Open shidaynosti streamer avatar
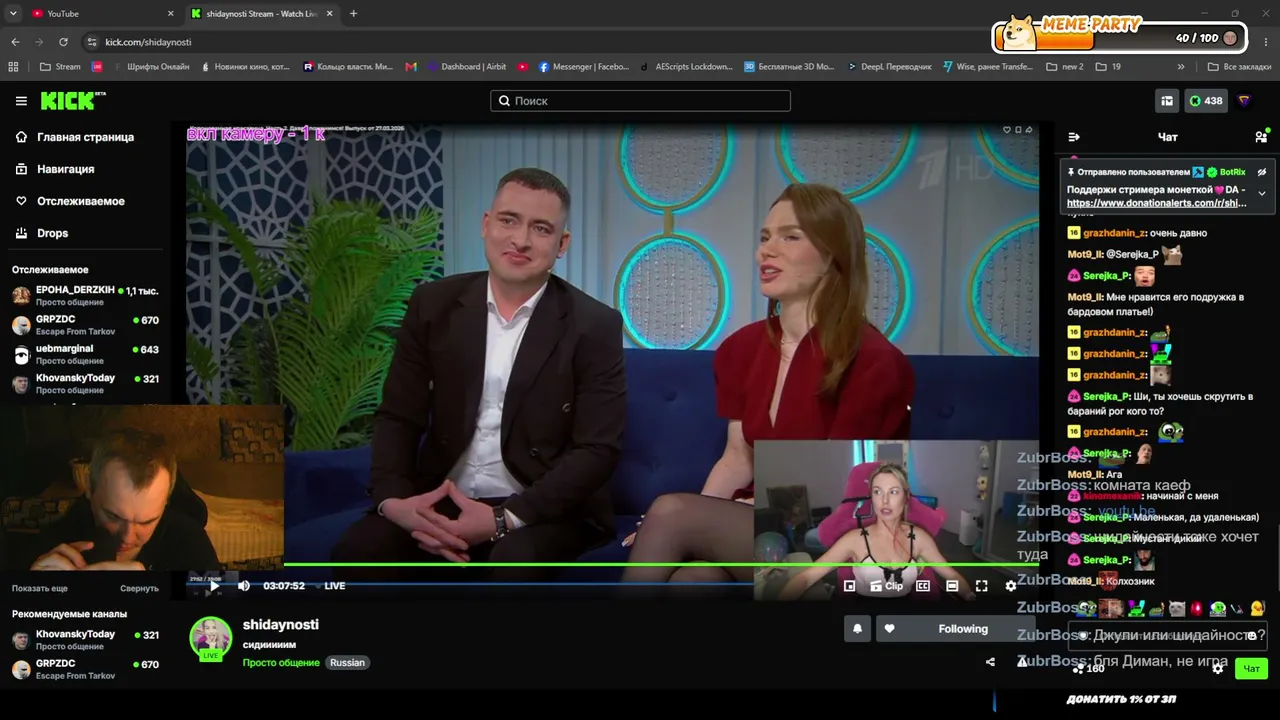Image resolution: width=1280 pixels, height=720 pixels. (211, 638)
